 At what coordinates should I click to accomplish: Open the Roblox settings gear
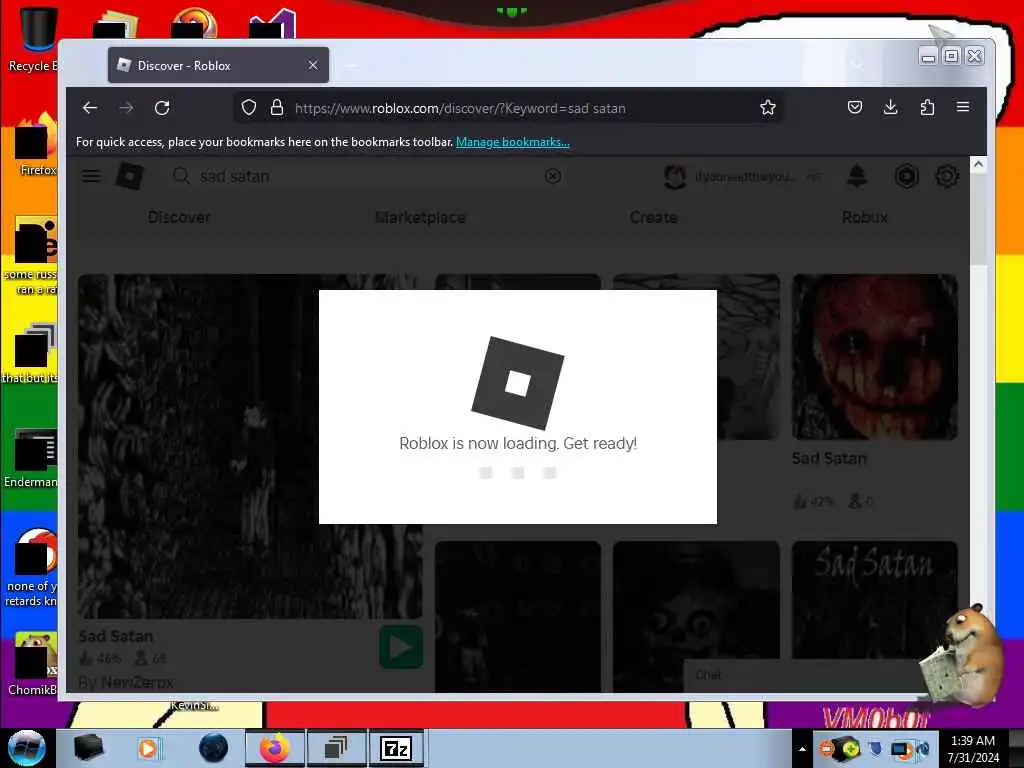coord(947,176)
